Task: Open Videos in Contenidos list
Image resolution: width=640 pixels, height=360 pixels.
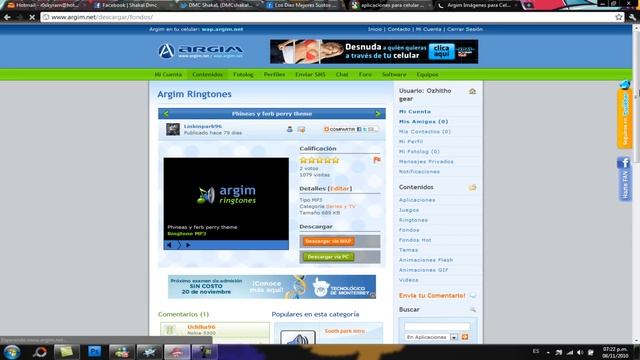Action: (409, 280)
